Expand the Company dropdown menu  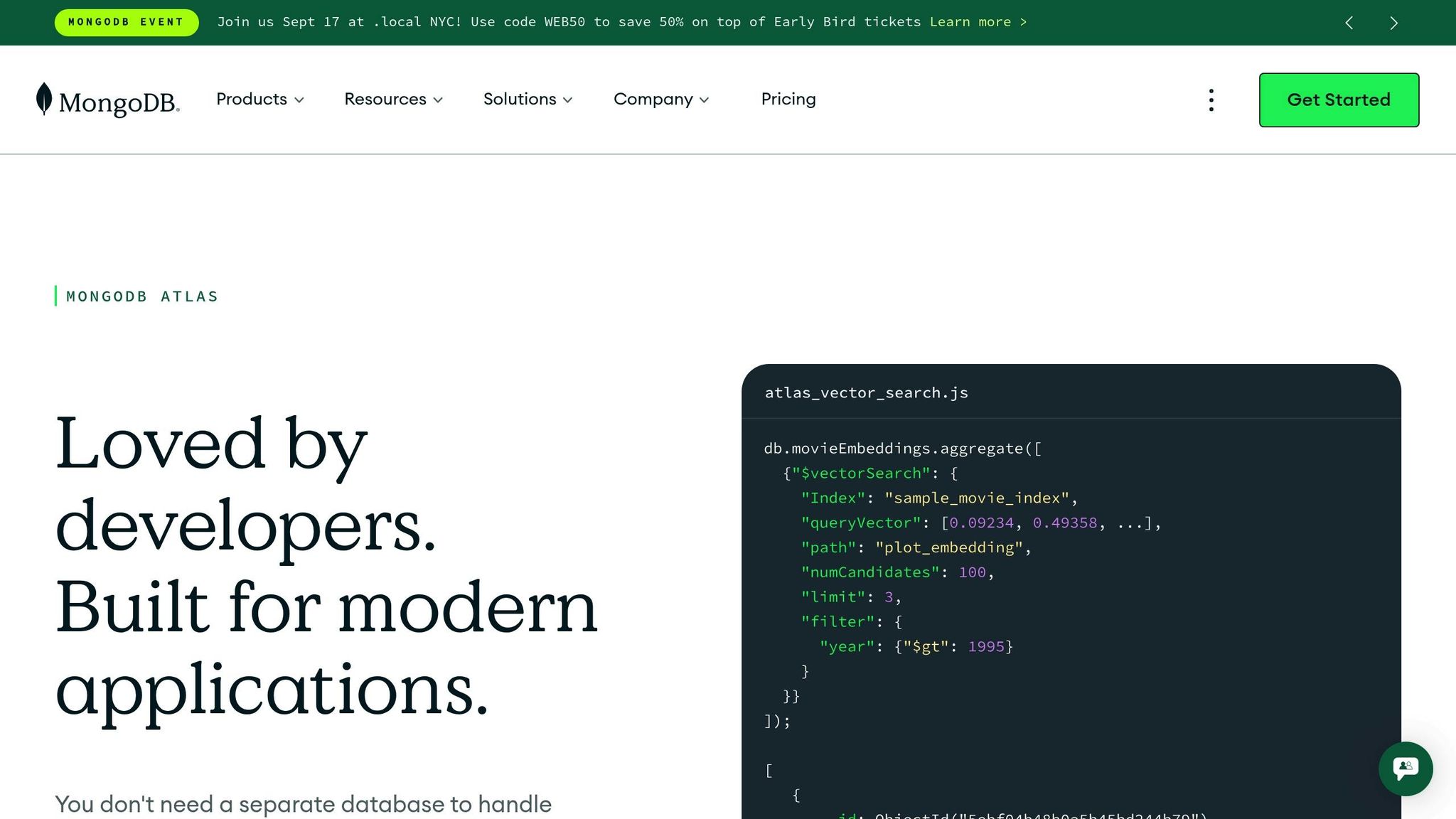tap(661, 100)
